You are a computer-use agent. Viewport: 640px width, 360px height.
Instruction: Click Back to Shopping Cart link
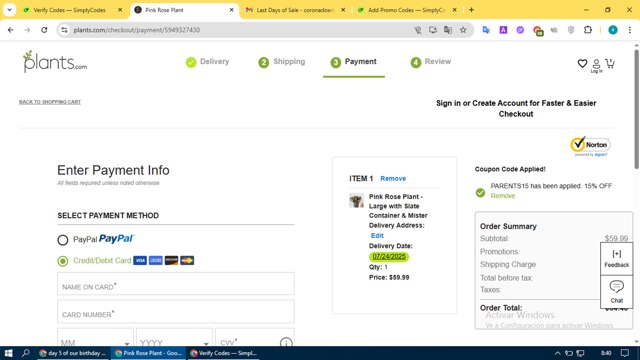(x=50, y=102)
